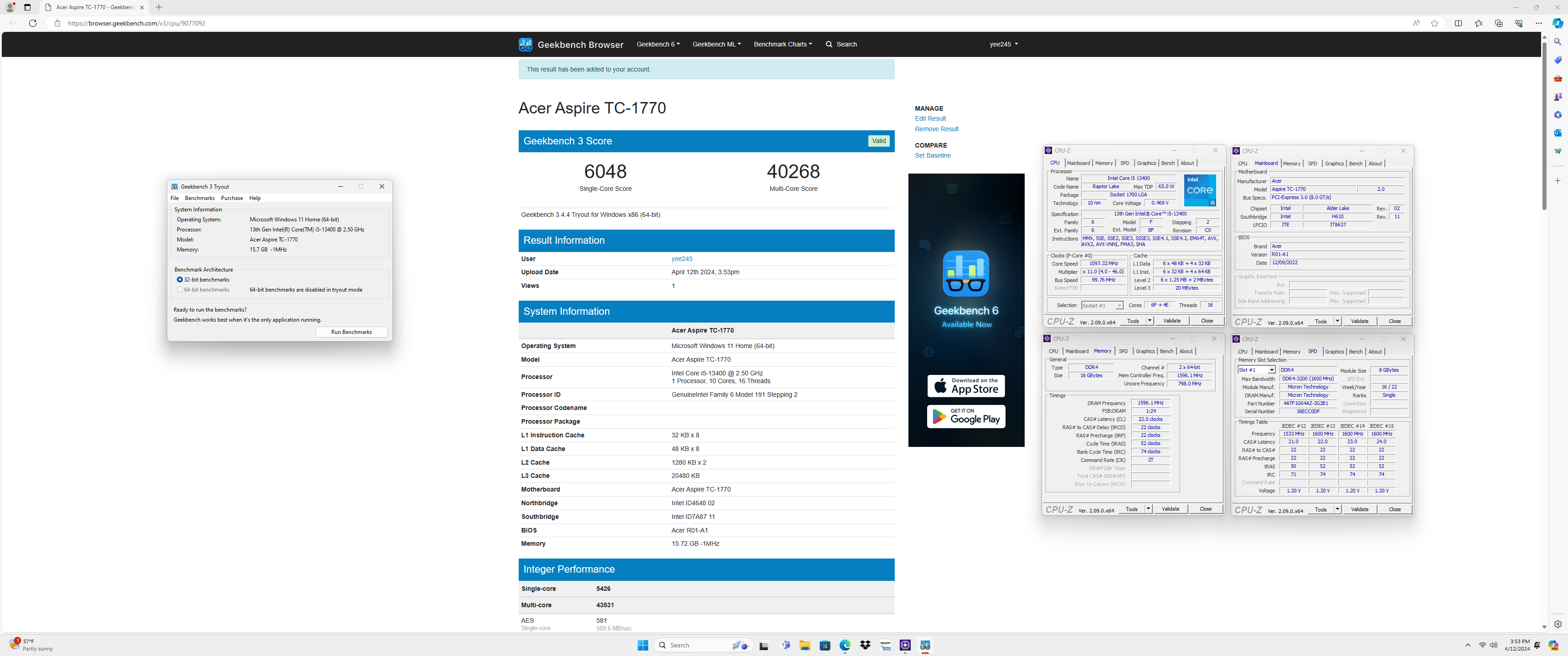The image size is (1568, 656).
Task: Open Help menu in Geekbench 3 Tryout
Action: tap(255, 198)
